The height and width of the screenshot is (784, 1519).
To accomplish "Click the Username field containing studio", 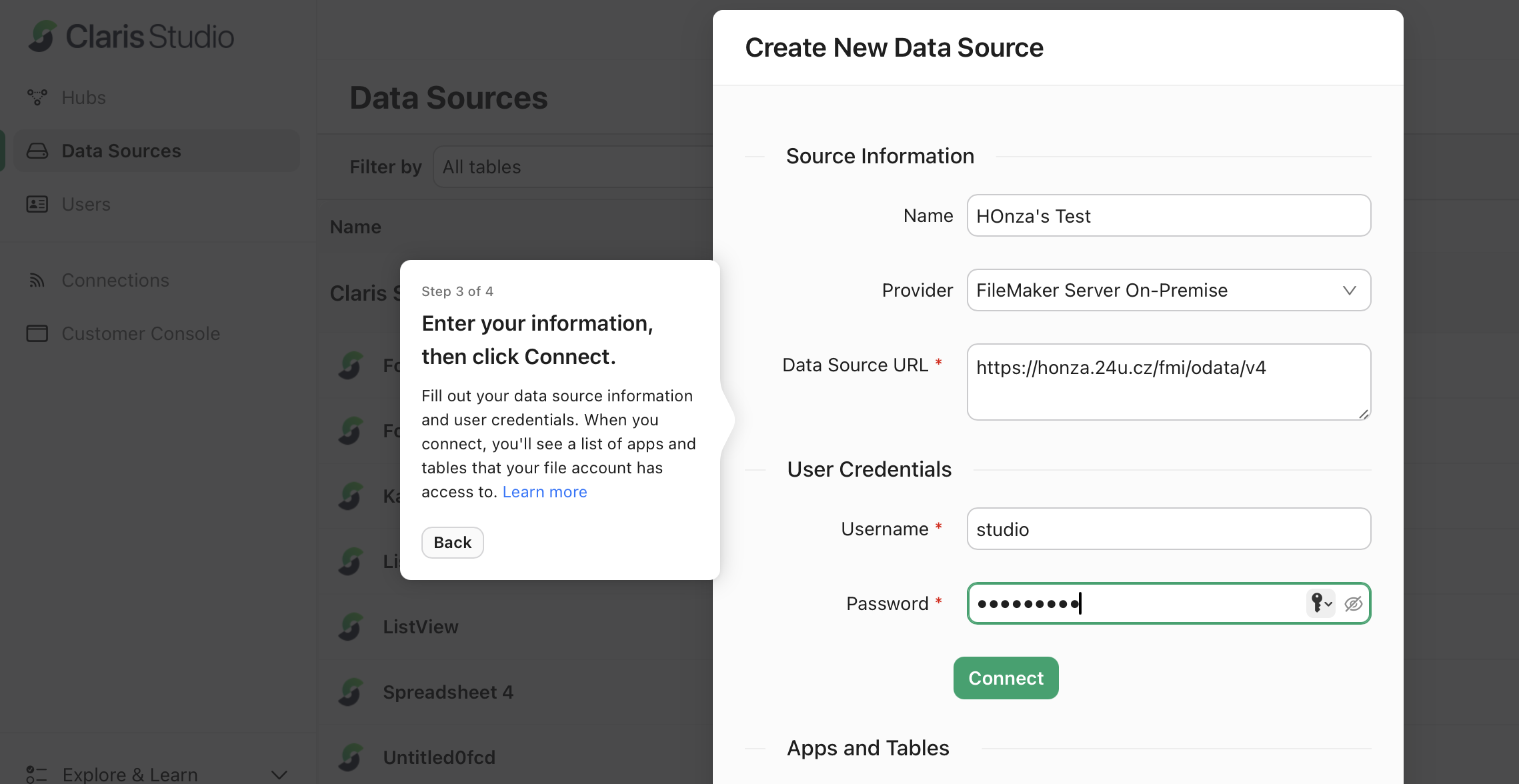I will pos(1169,529).
